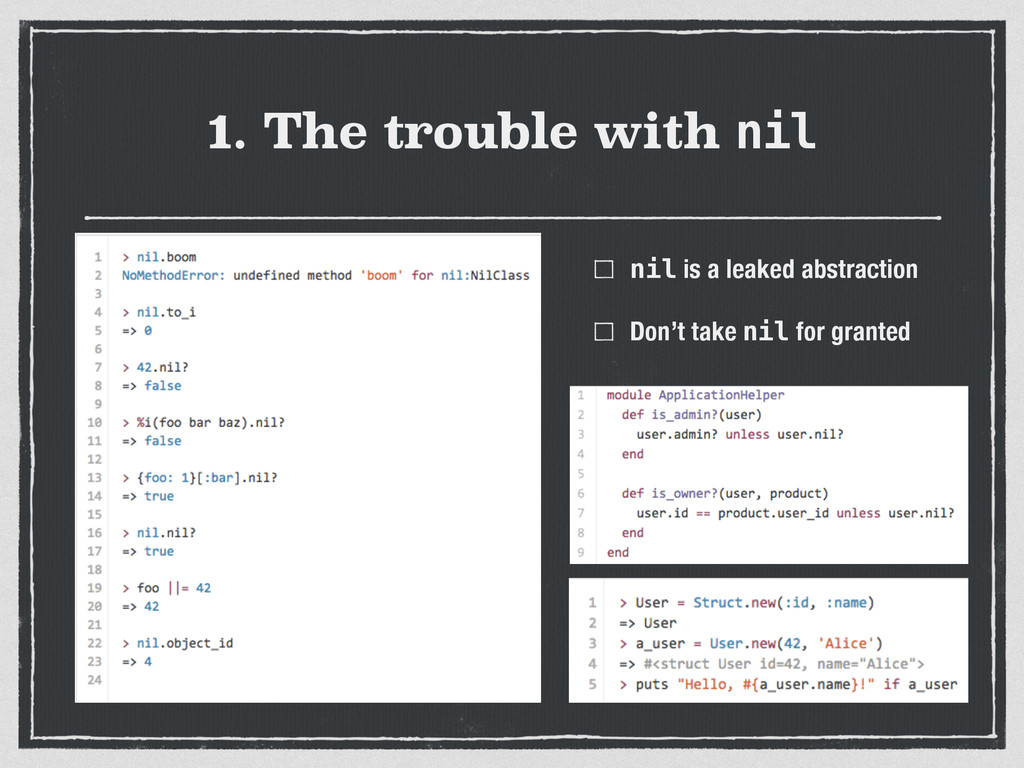Click 'def is_admin?(user)' line

(x=692, y=415)
